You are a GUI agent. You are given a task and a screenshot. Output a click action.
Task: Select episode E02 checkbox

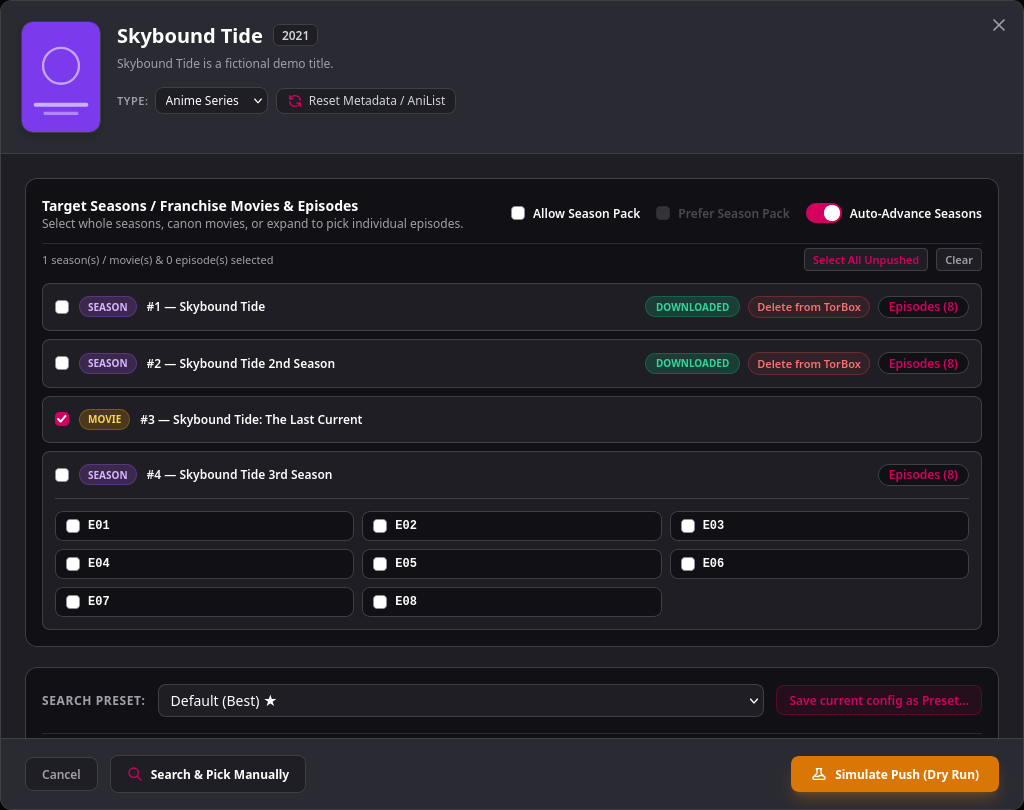(380, 526)
